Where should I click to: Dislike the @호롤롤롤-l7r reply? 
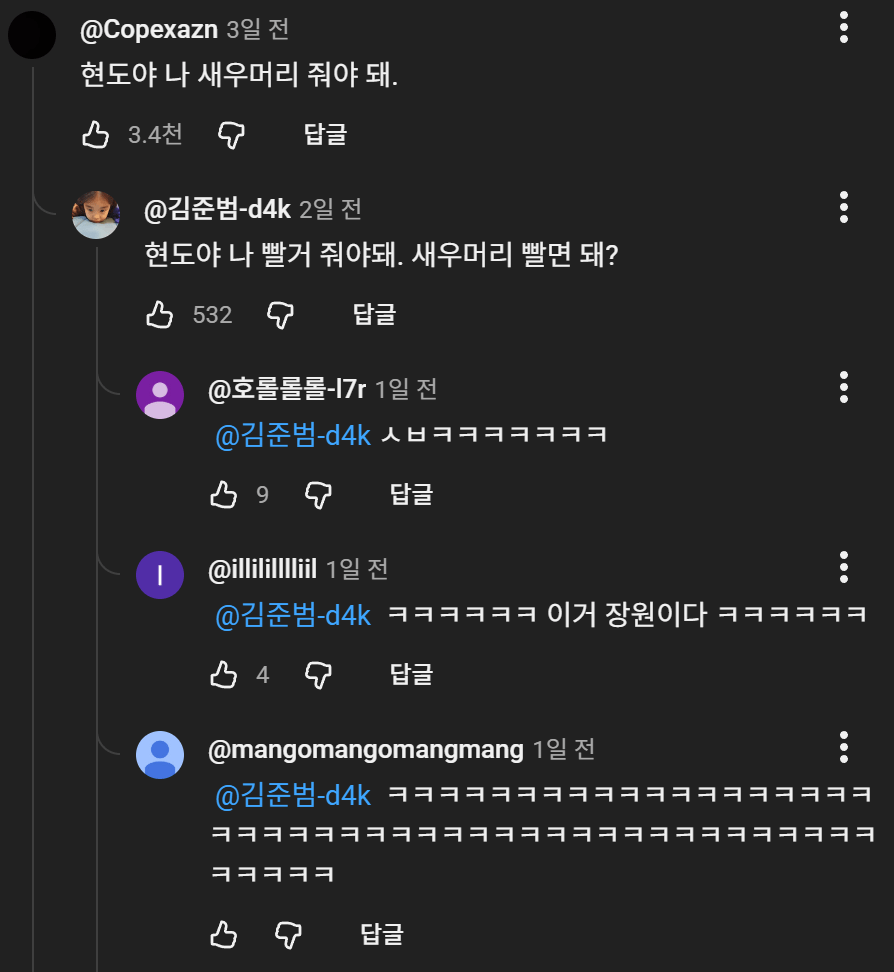[x=318, y=494]
